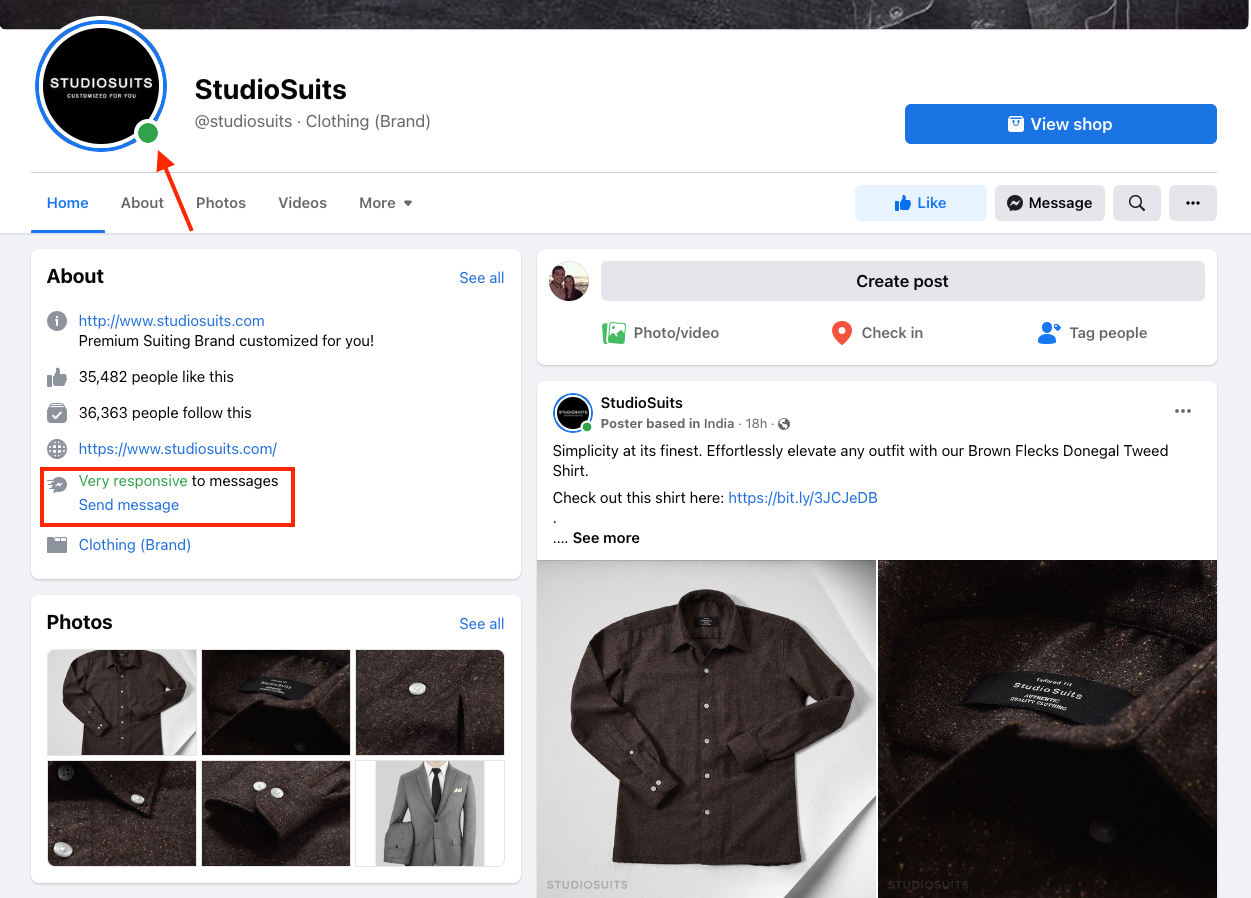Open the http://www.studiosuits.com link
Screen dimensions: 1251x898
(x=172, y=321)
